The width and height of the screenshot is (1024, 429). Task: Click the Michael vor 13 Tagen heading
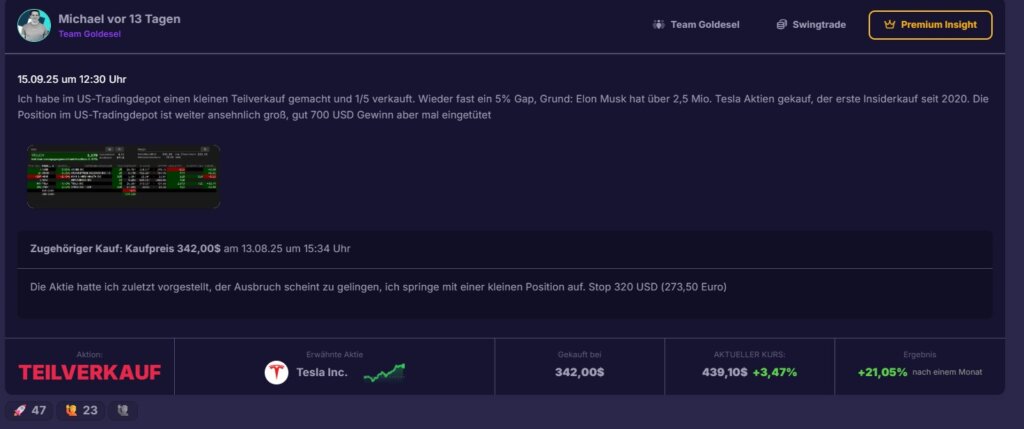[120, 19]
